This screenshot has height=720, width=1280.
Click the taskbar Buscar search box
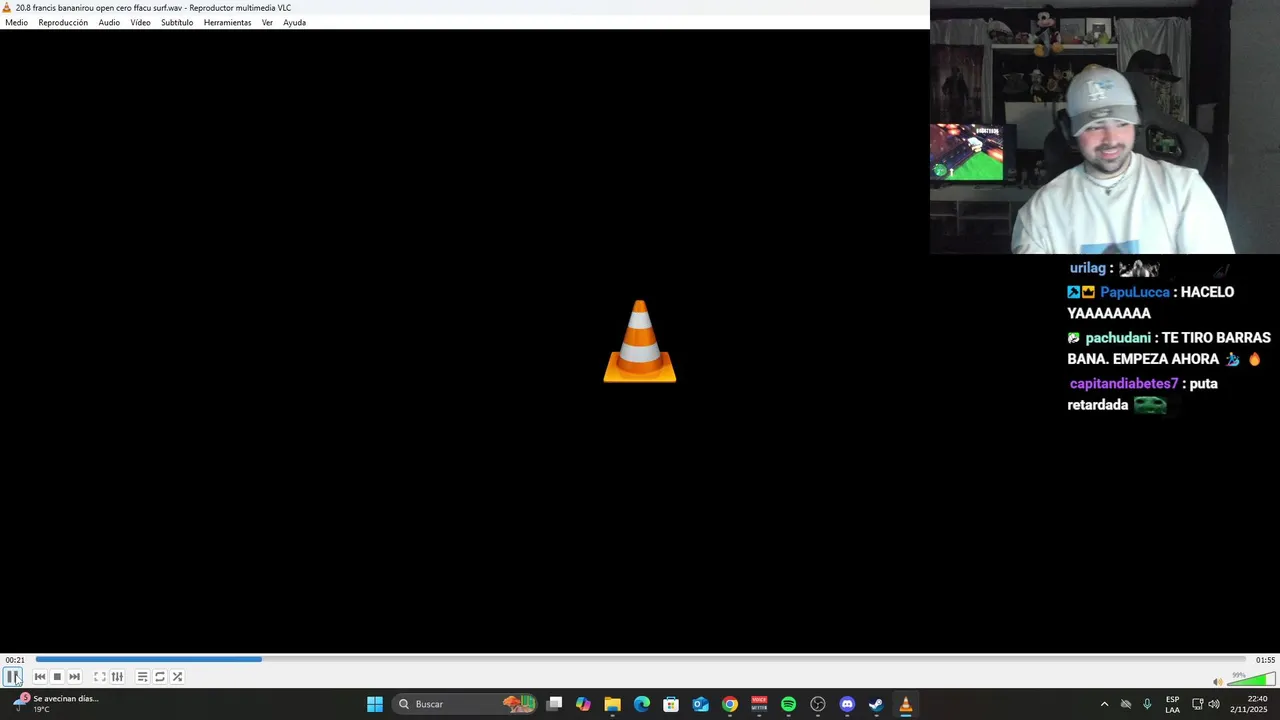click(465, 704)
